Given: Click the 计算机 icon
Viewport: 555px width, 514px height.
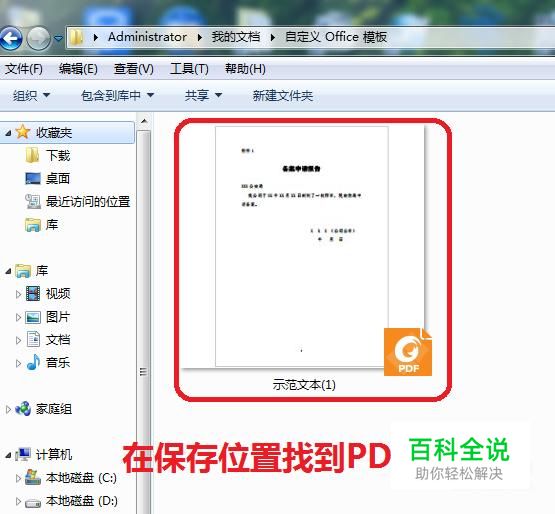Looking at the screenshot, I should pyautogui.click(x=23, y=454).
